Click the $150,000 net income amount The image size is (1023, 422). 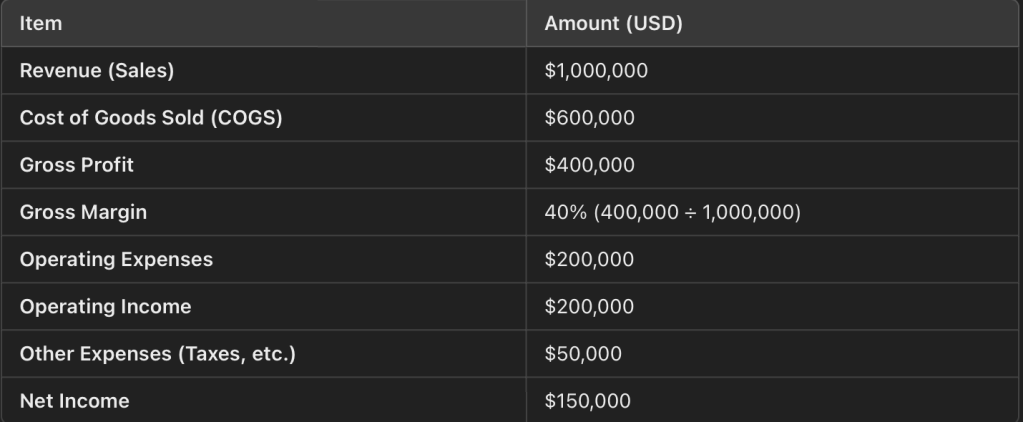(588, 402)
